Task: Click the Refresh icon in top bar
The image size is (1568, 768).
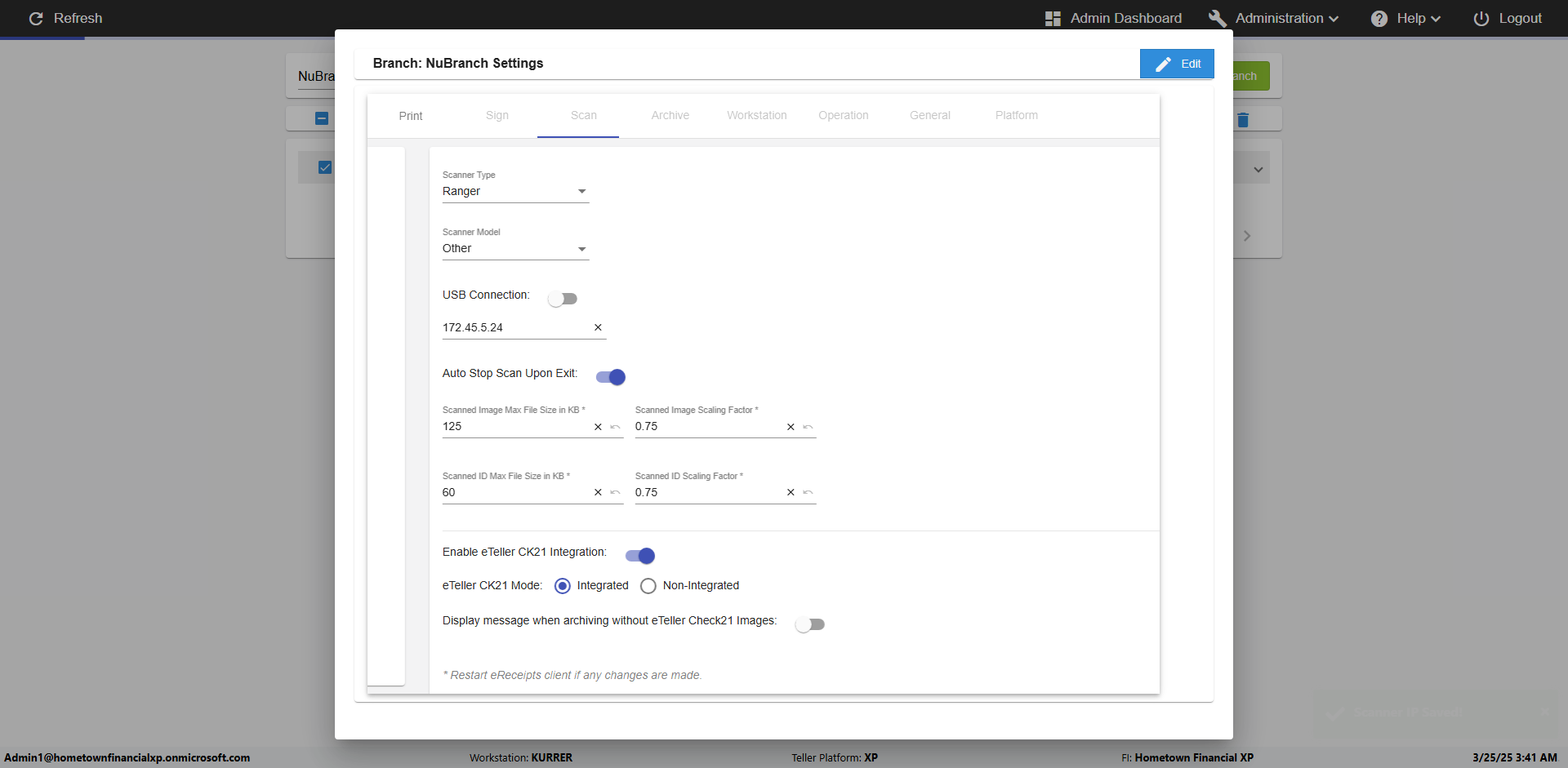Action: (36, 18)
